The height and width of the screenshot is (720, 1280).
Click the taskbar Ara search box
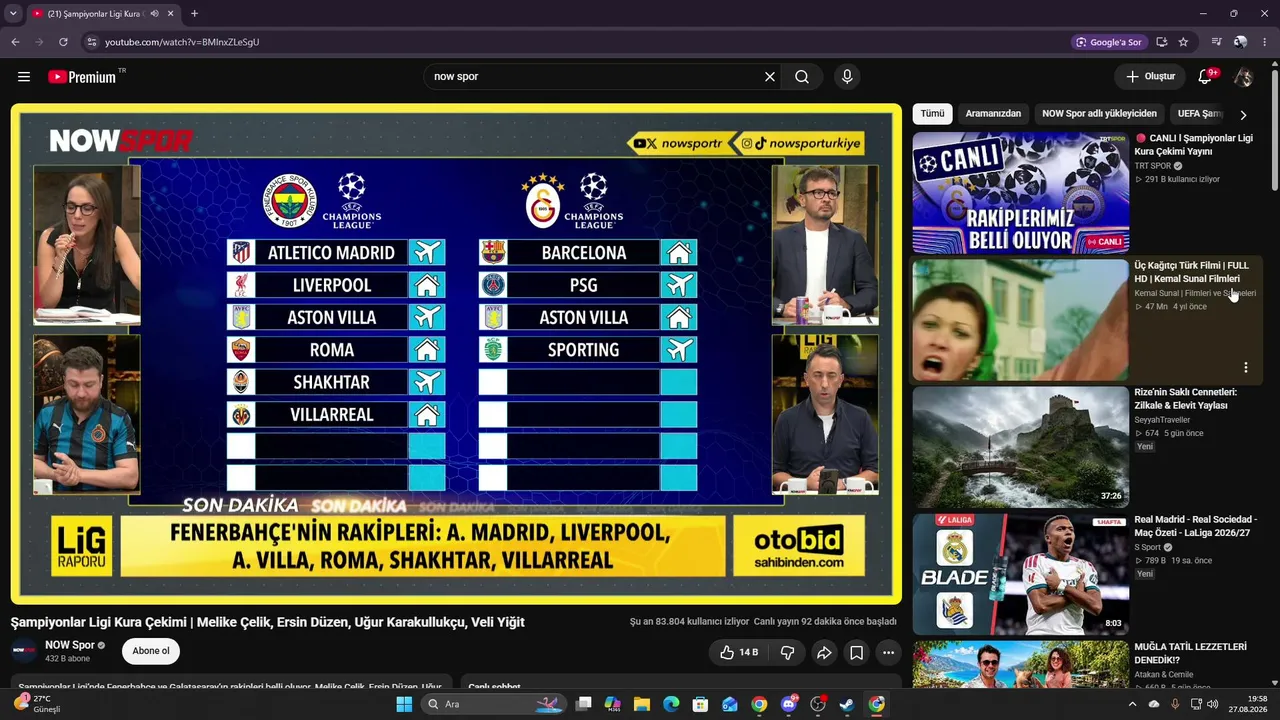click(x=495, y=704)
